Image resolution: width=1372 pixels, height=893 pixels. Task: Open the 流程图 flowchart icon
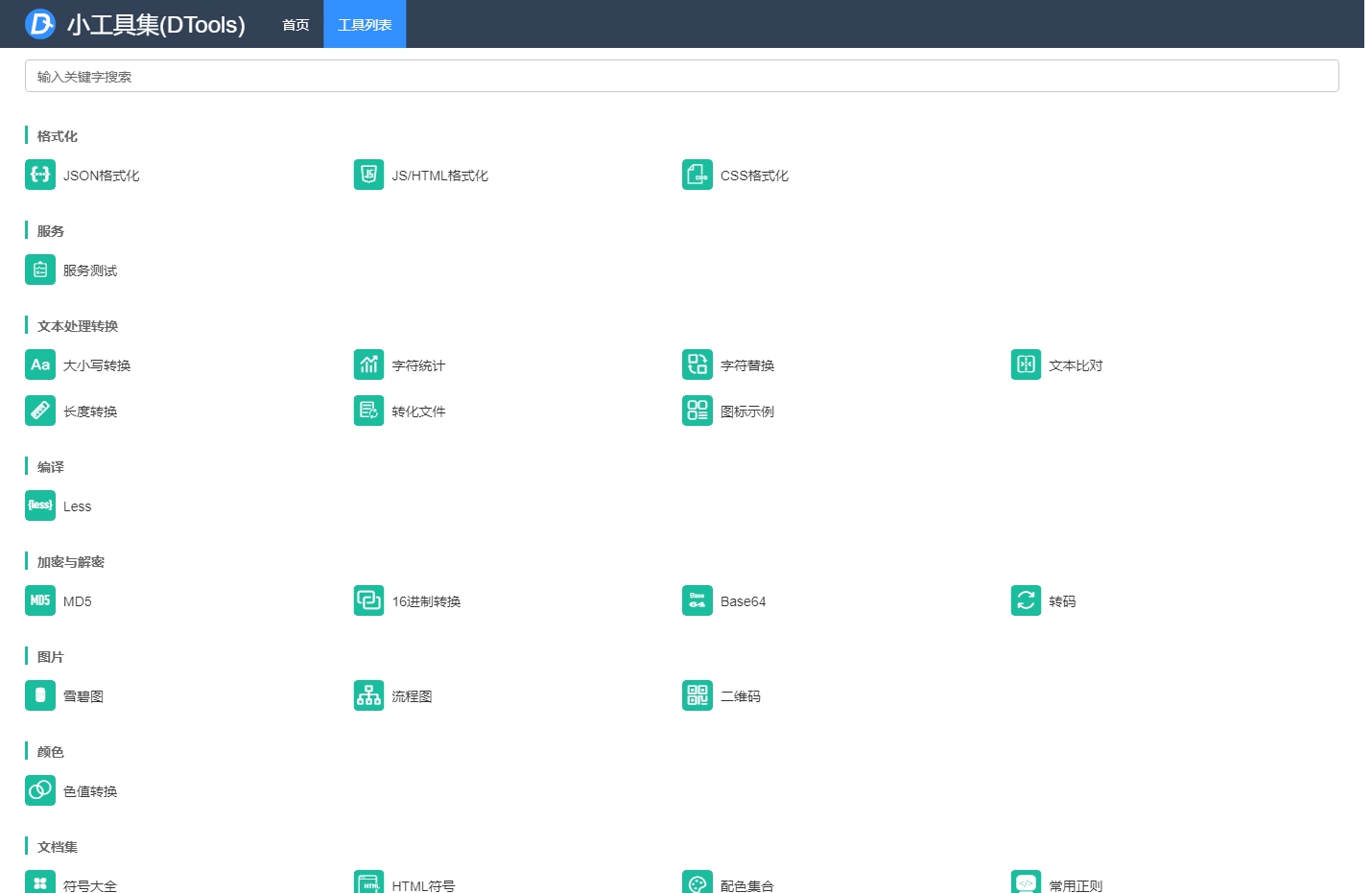coord(368,695)
